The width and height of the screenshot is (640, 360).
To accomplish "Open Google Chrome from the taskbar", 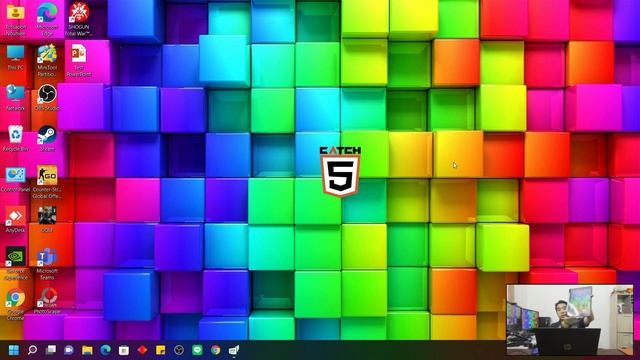I will 216,350.
